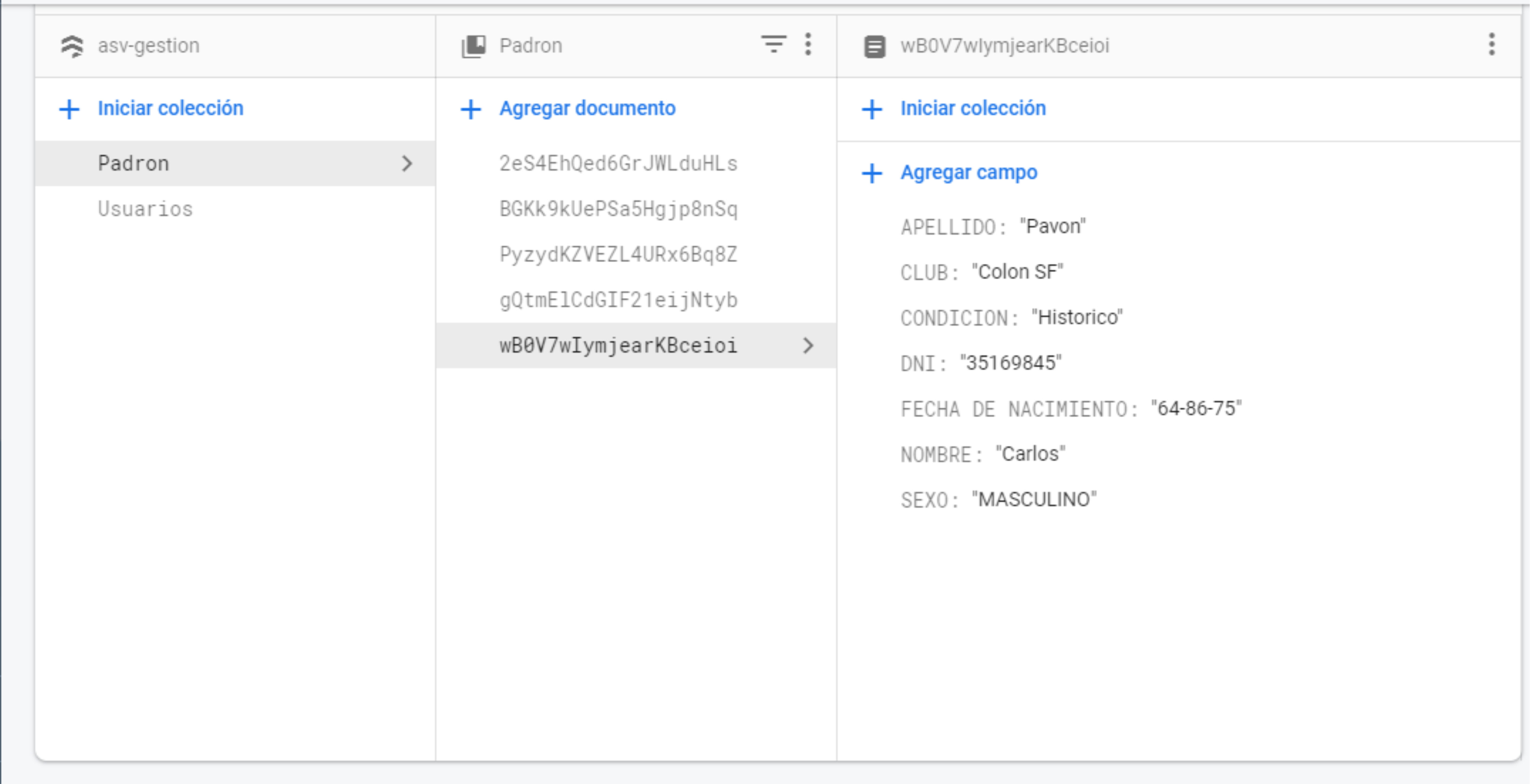Click the document icon beside wB0V7wIymjearKBceioi header
The height and width of the screenshot is (784, 1530).
coord(874,46)
